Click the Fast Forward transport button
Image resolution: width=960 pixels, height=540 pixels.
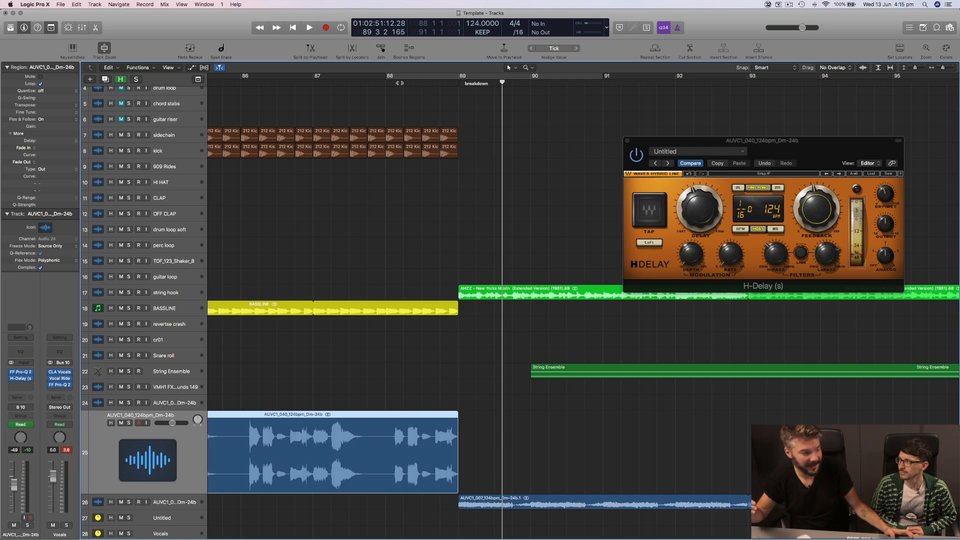point(276,28)
